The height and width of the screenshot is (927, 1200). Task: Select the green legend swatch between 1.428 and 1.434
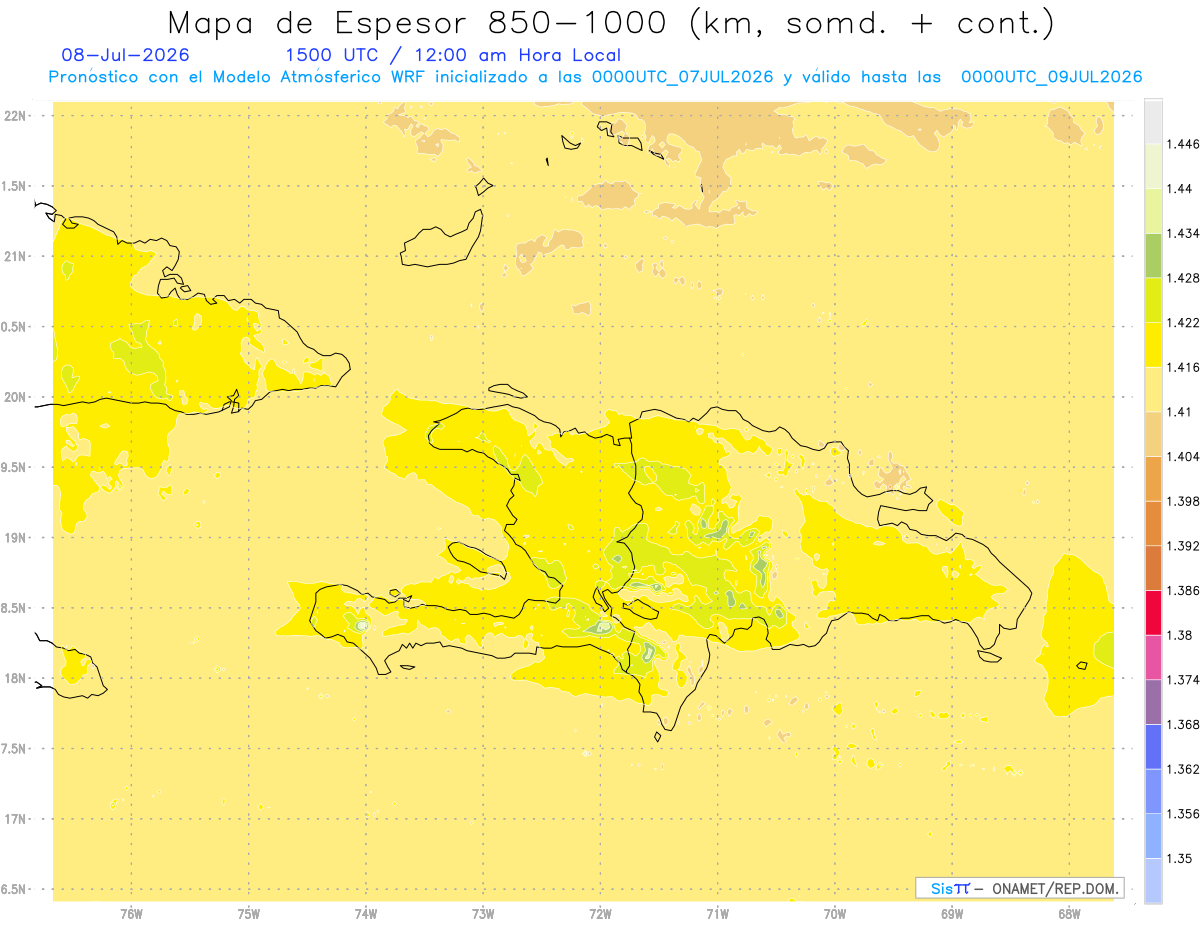[x=1153, y=255]
